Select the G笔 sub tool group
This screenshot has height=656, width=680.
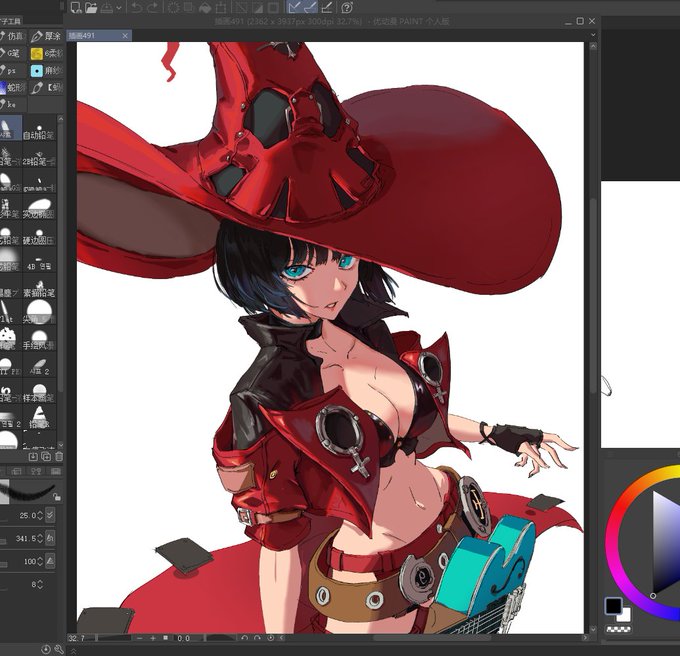(x=13, y=53)
